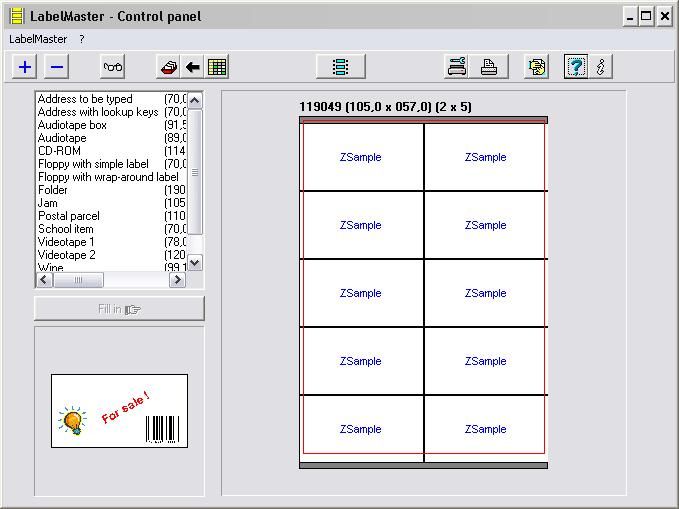Select 'CD-ROM' in the label list
Screen dimensions: 679x509
[60, 151]
